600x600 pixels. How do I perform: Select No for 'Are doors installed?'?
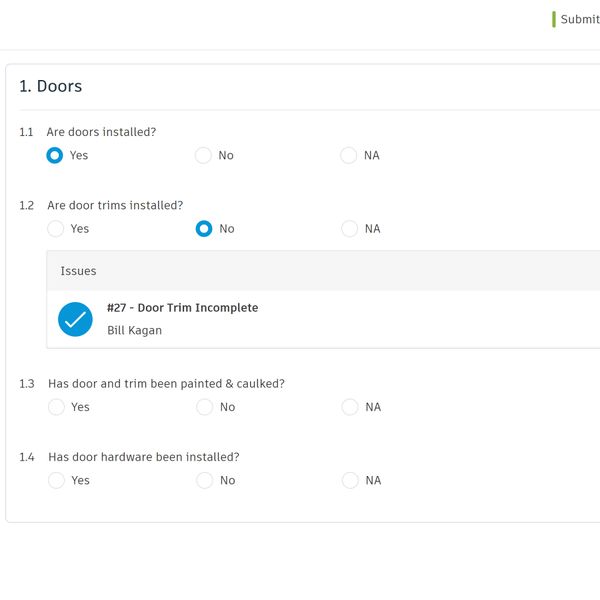[x=203, y=155]
